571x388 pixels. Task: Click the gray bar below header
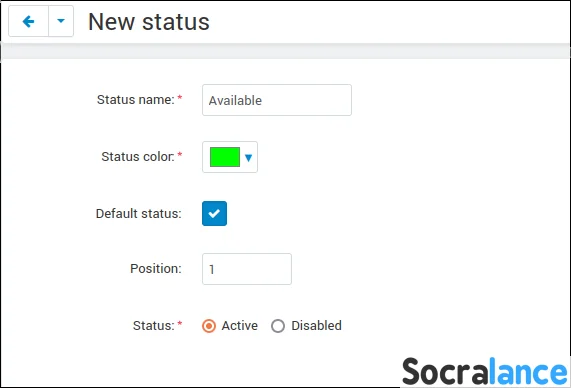coord(286,51)
